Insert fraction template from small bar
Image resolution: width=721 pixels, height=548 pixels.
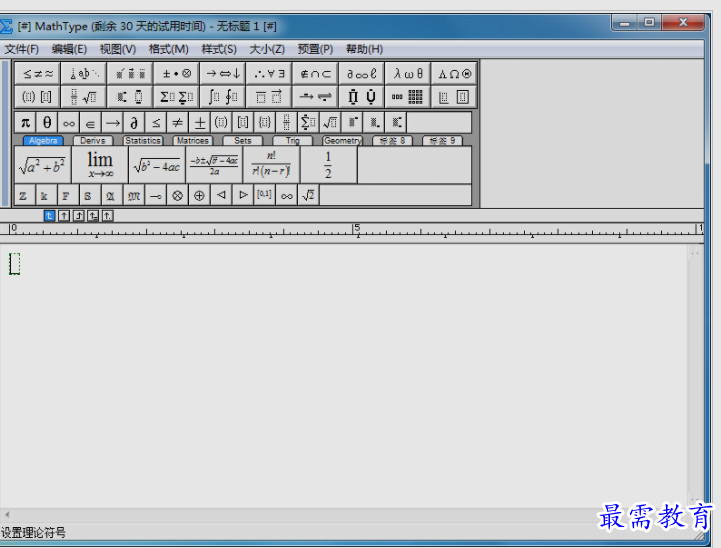point(286,123)
